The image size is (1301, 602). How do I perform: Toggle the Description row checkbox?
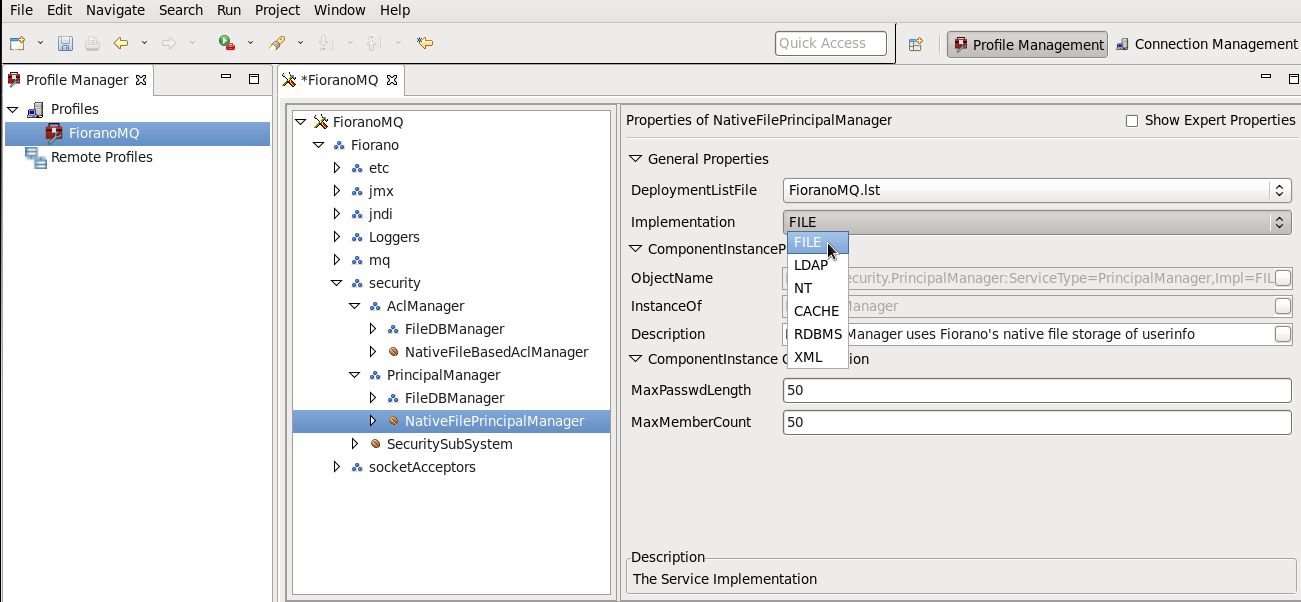pos(1283,334)
